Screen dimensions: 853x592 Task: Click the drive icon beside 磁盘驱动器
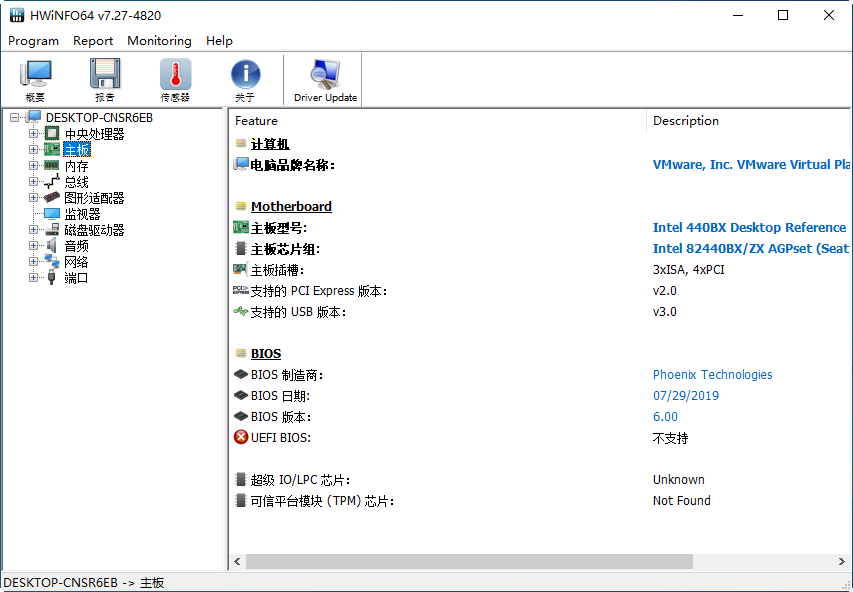[x=52, y=229]
